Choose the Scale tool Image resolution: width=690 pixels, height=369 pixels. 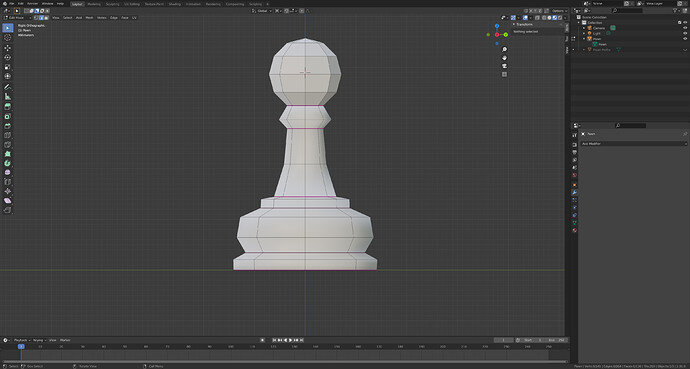pos(7,67)
